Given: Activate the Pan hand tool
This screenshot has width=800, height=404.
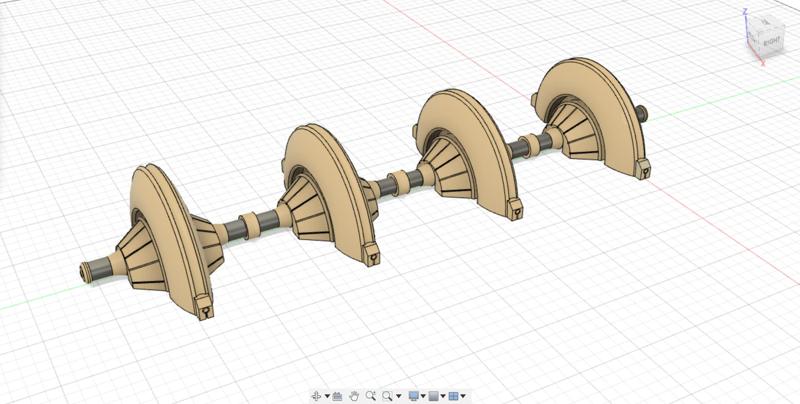Looking at the screenshot, I should click(354, 396).
